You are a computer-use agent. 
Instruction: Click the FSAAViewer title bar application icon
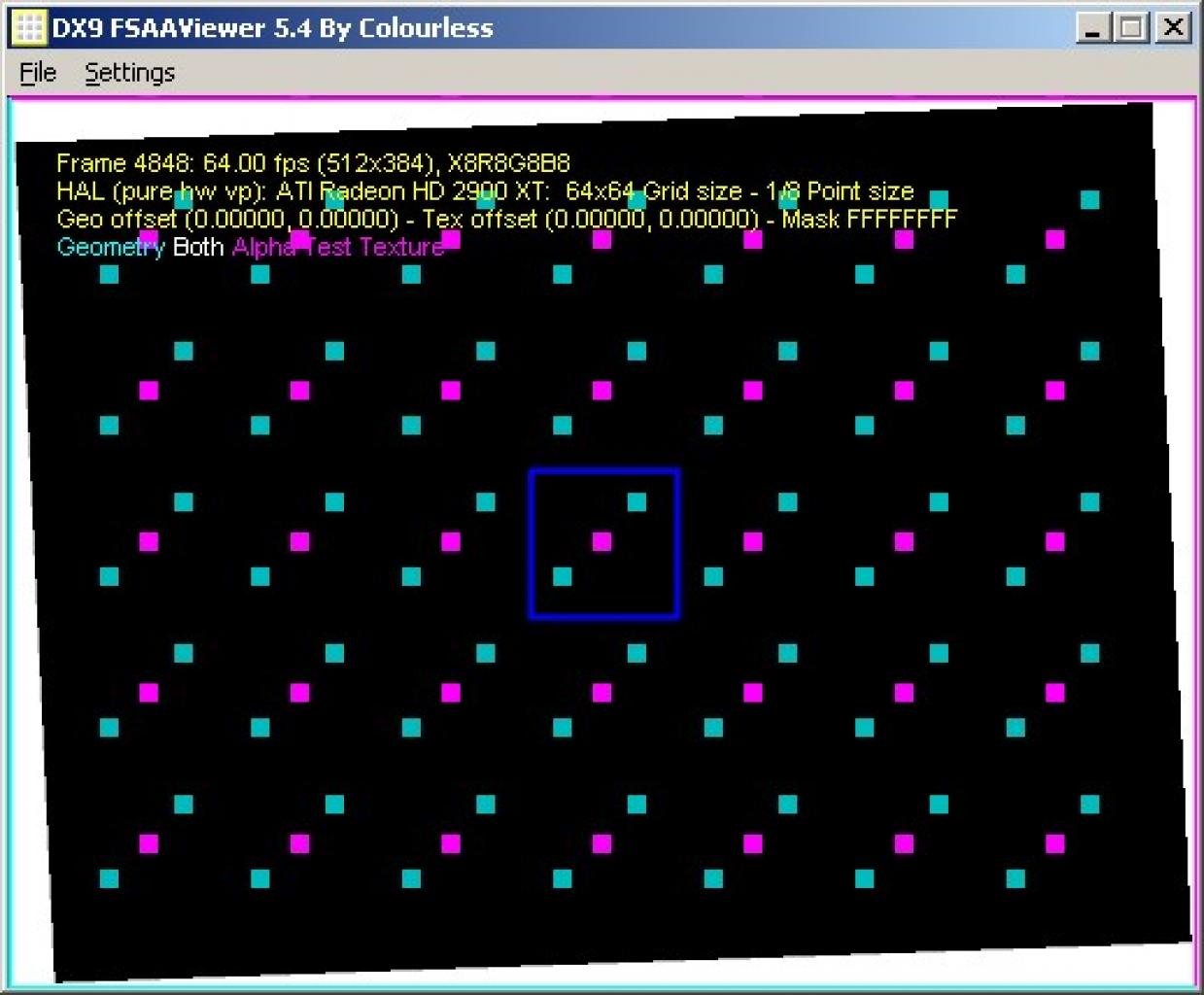tap(28, 27)
